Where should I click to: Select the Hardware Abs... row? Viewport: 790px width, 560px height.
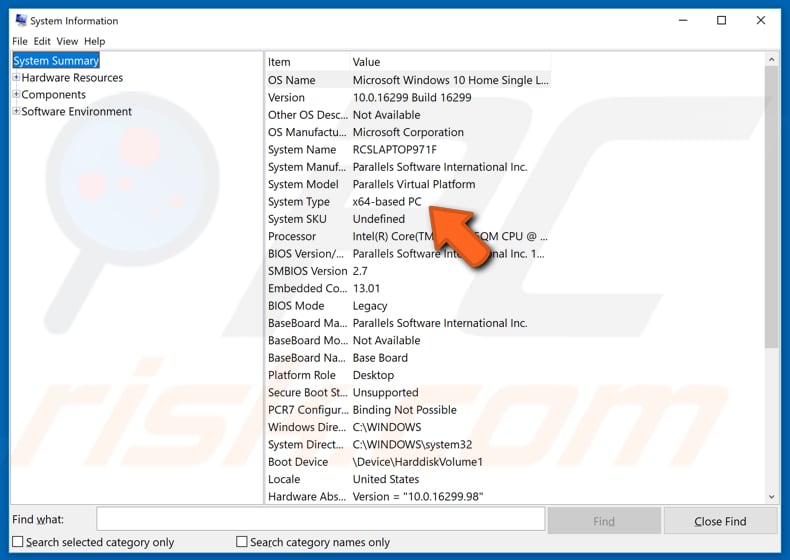click(408, 496)
